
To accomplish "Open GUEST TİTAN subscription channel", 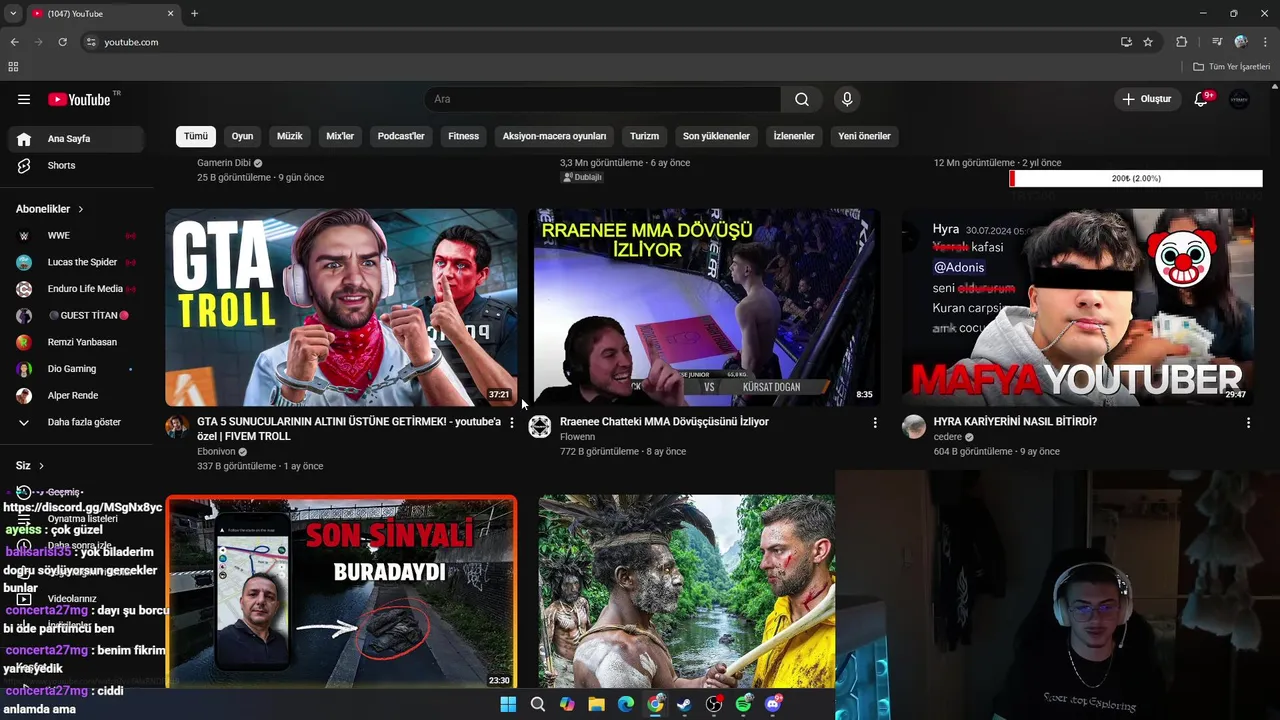I will (76, 315).
